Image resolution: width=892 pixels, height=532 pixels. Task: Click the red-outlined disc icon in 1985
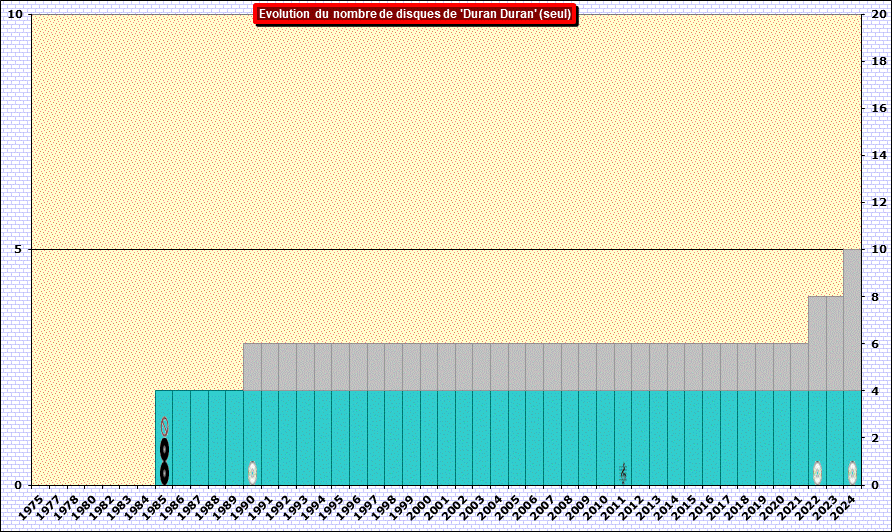[164, 427]
